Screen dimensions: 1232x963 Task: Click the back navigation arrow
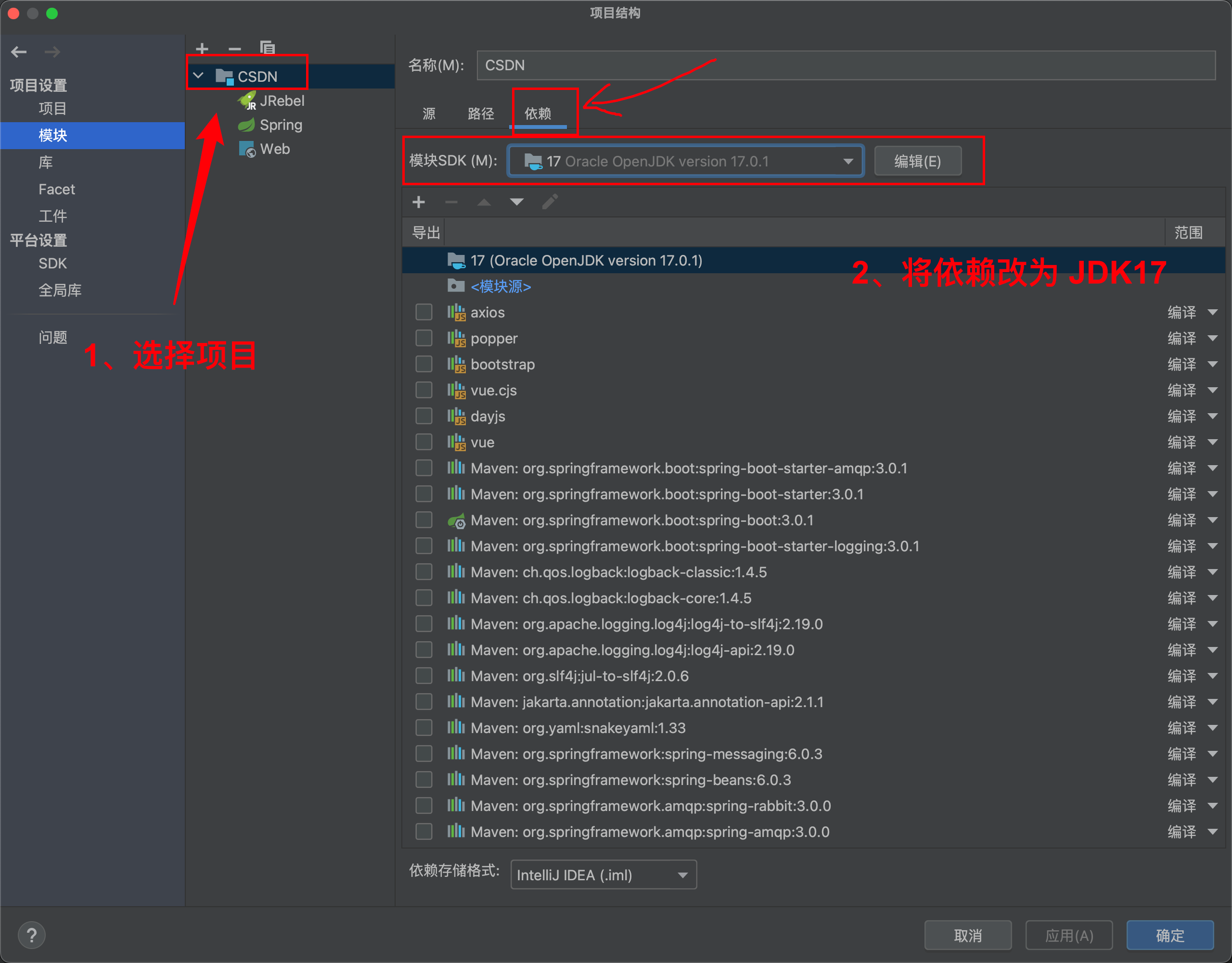[19, 52]
